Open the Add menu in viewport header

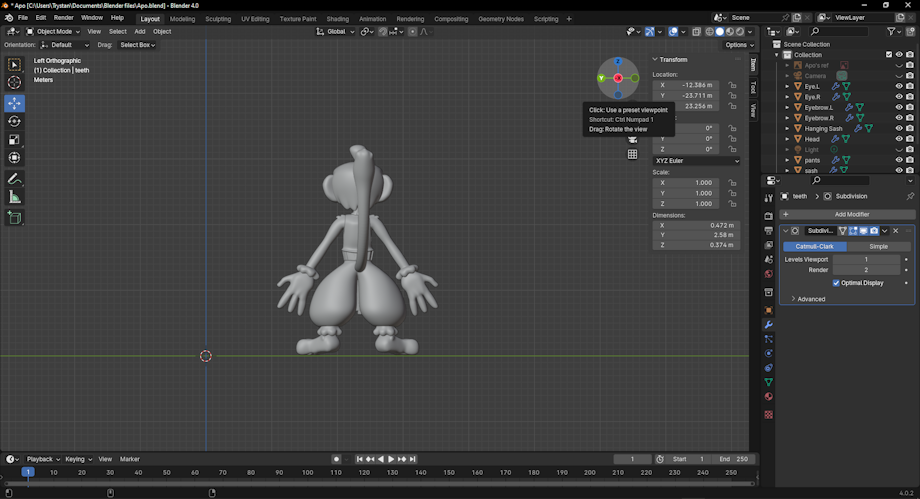(140, 32)
